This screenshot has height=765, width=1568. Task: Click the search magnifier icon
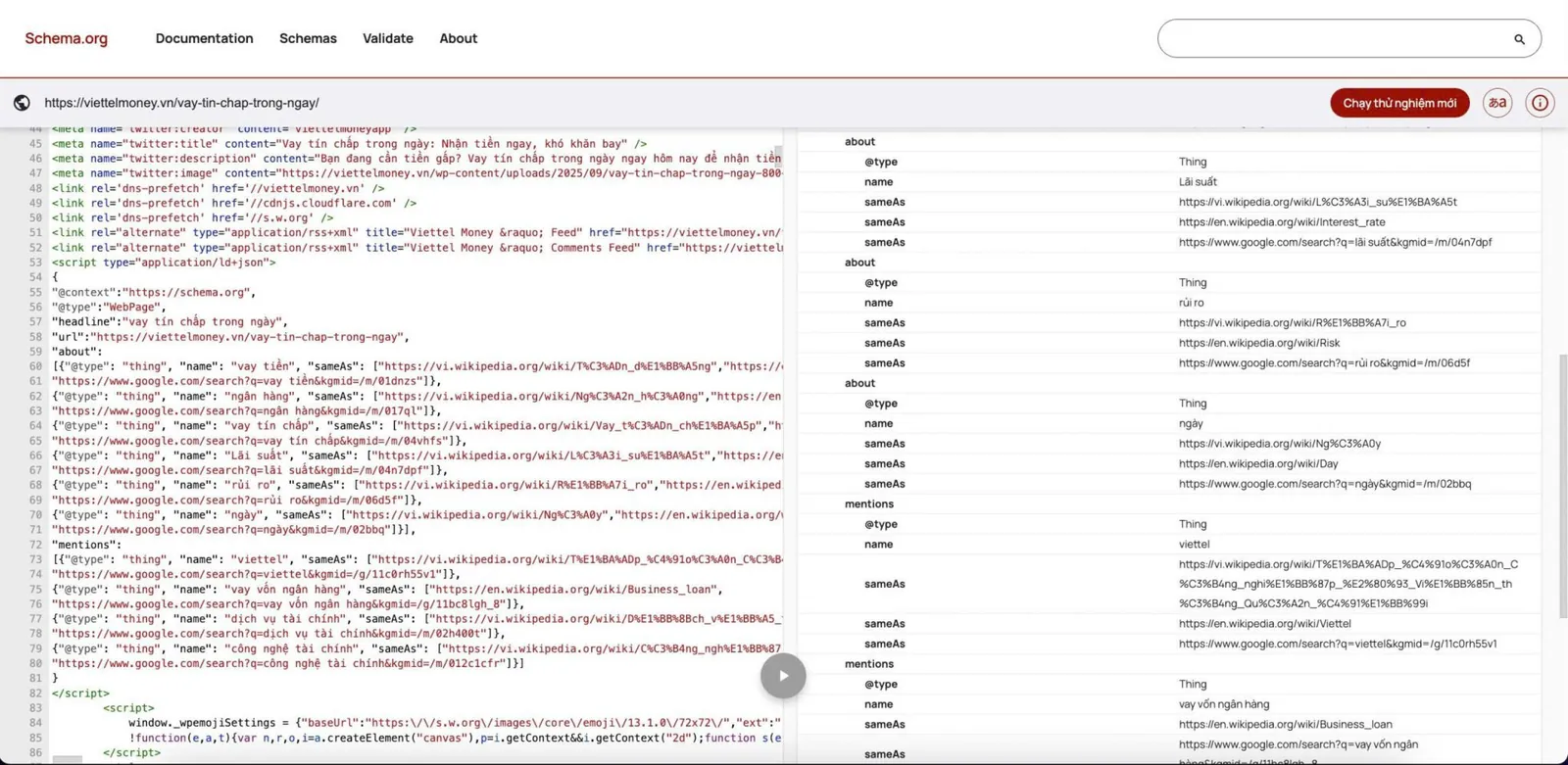click(1519, 39)
